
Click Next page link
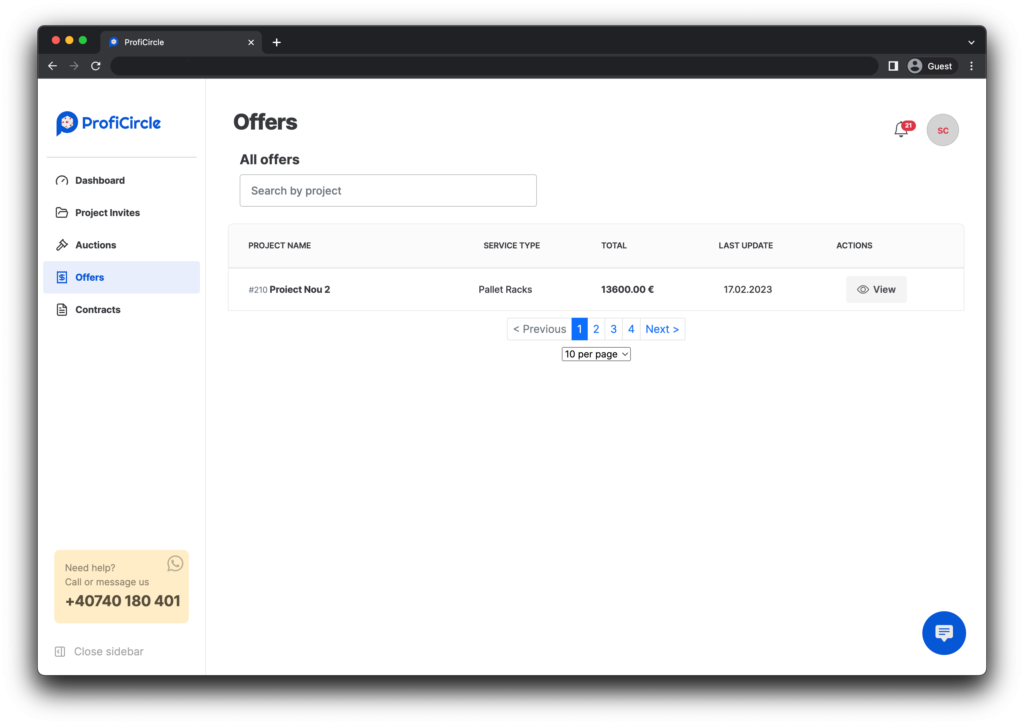662,329
